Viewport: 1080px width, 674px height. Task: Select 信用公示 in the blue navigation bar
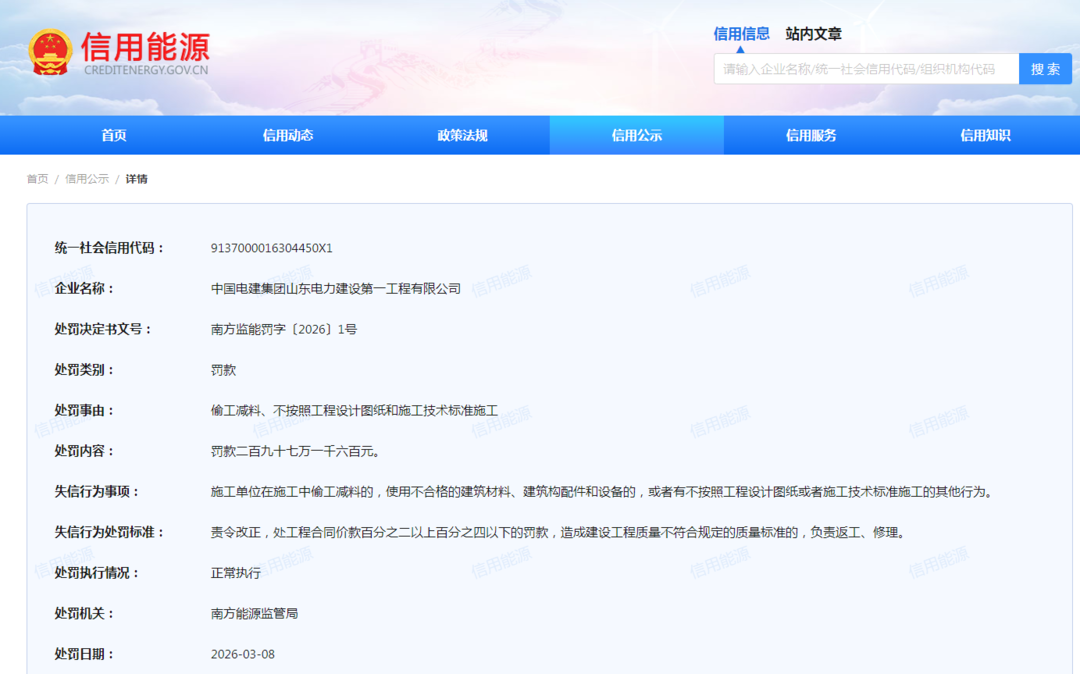[x=636, y=136]
